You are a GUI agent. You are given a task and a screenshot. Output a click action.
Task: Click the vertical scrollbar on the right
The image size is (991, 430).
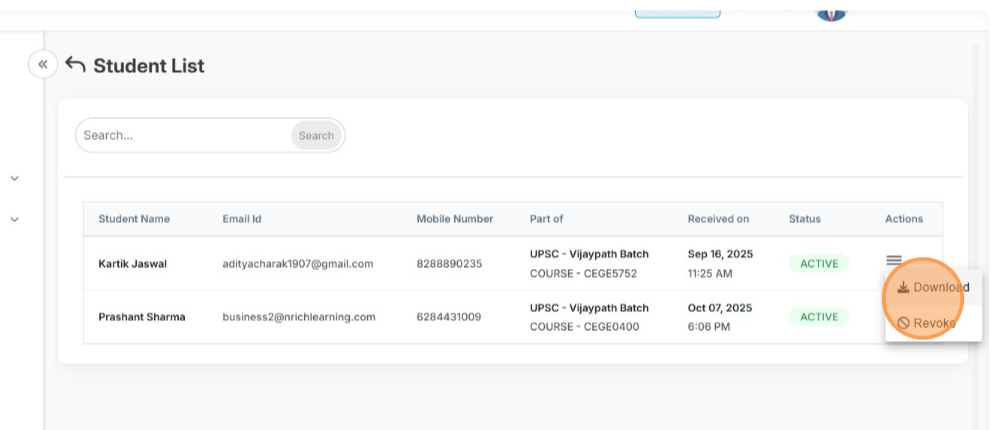978,200
